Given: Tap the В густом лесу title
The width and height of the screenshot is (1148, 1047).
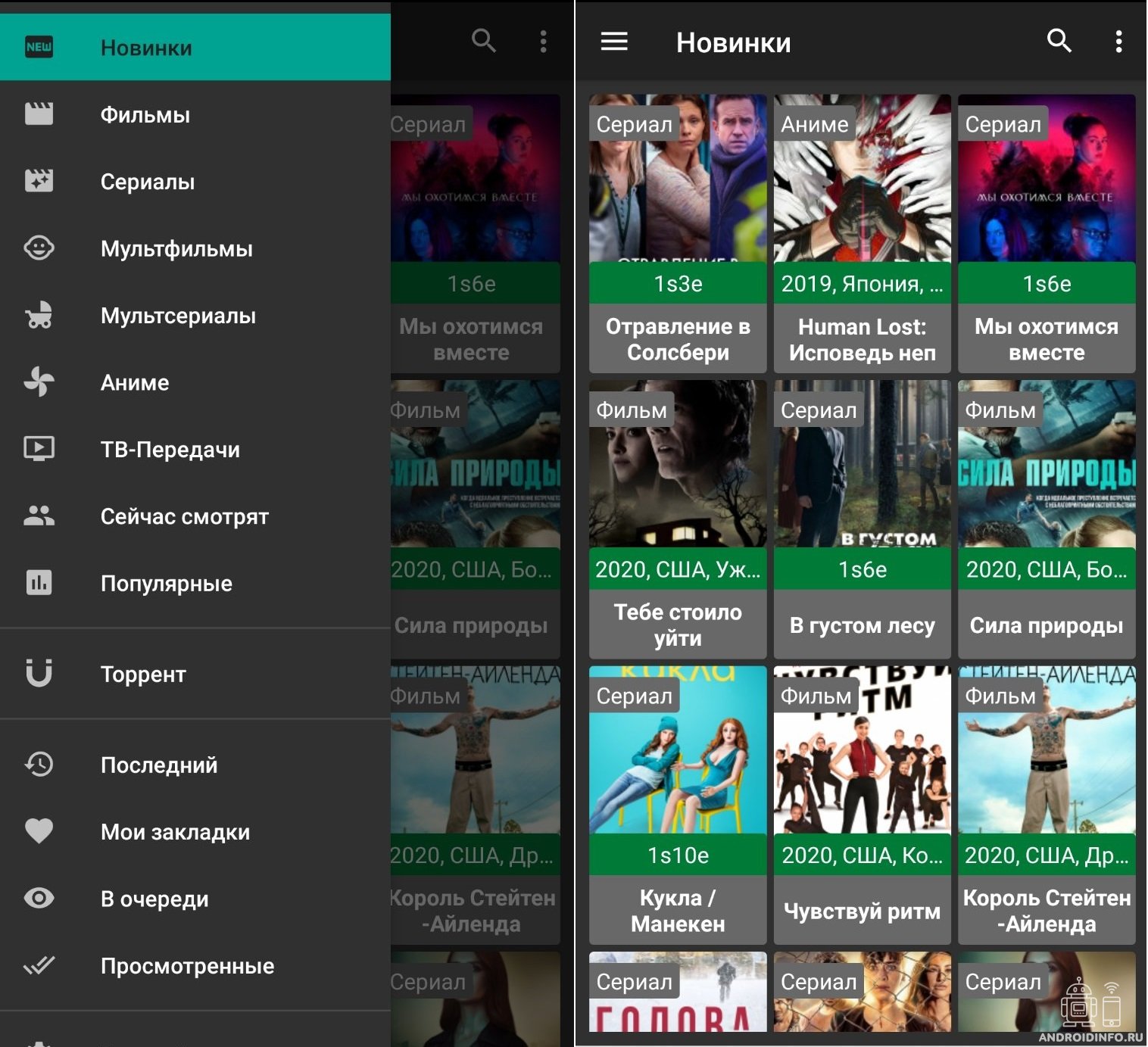Looking at the screenshot, I should 862,625.
